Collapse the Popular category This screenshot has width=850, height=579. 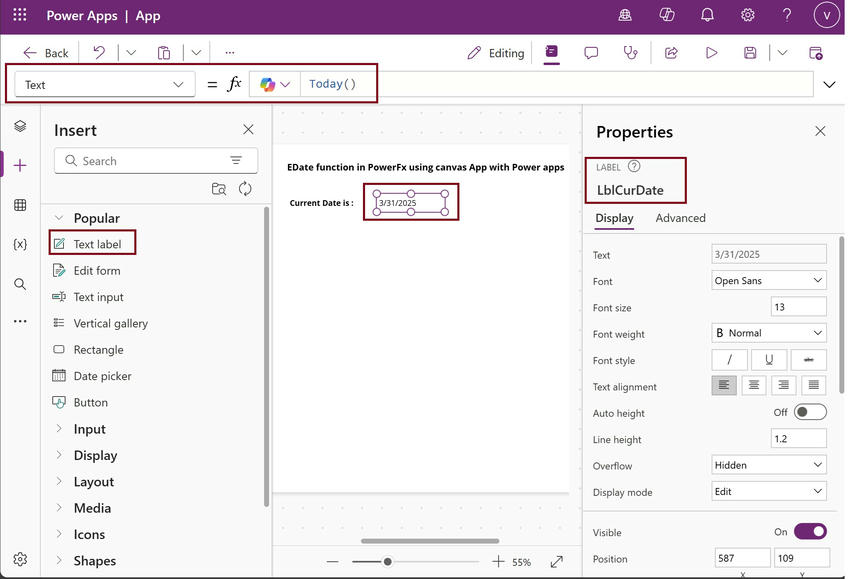59,218
